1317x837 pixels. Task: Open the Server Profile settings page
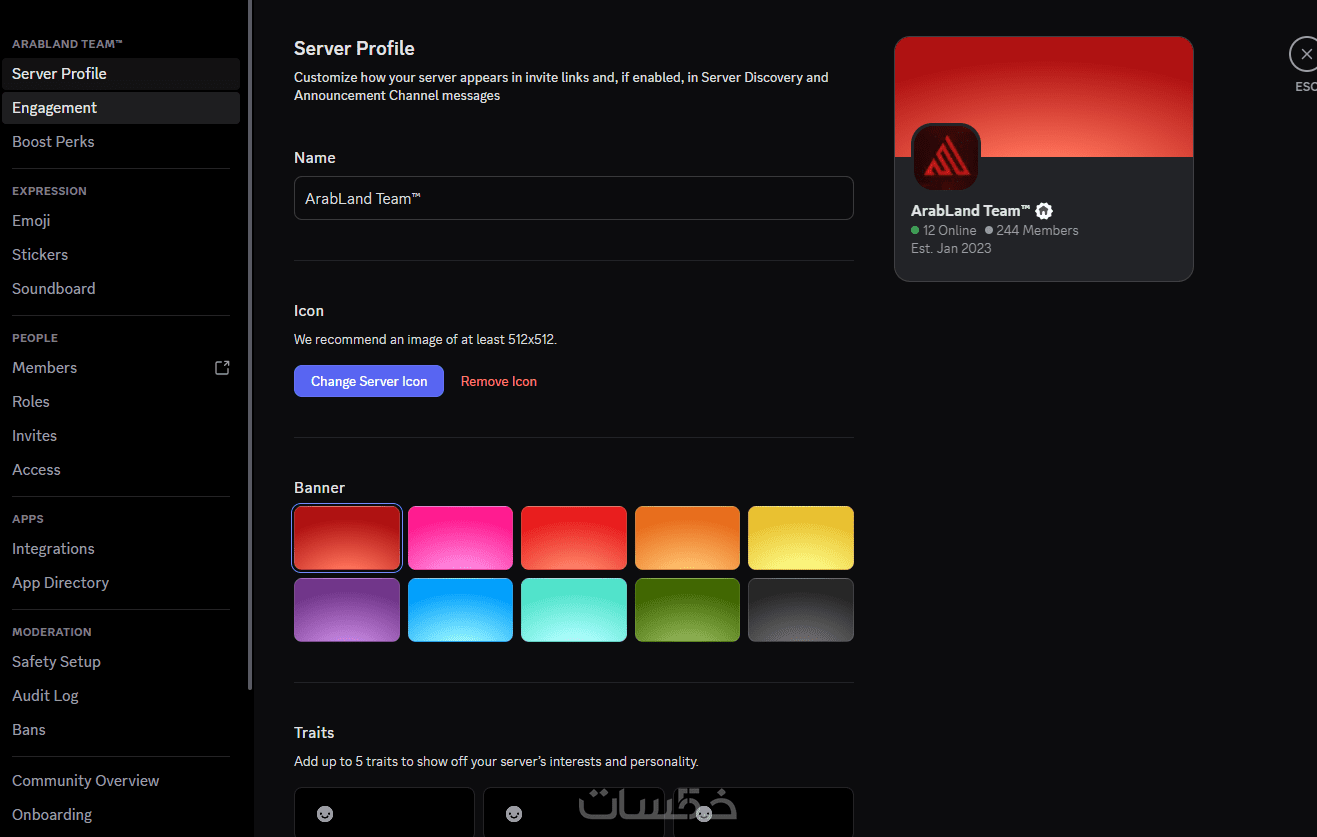[x=121, y=74]
